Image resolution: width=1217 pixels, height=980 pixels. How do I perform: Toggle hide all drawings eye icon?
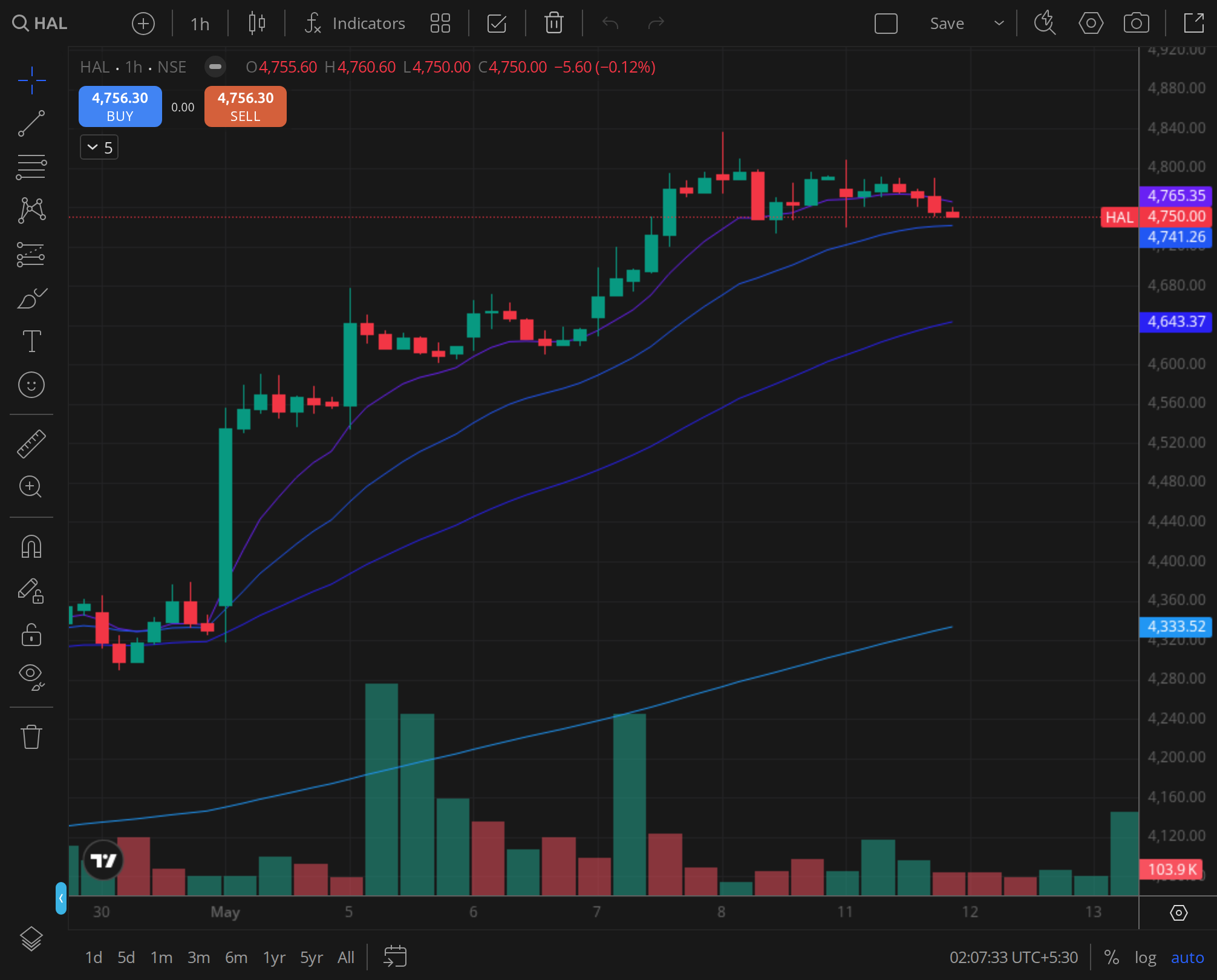click(x=31, y=677)
